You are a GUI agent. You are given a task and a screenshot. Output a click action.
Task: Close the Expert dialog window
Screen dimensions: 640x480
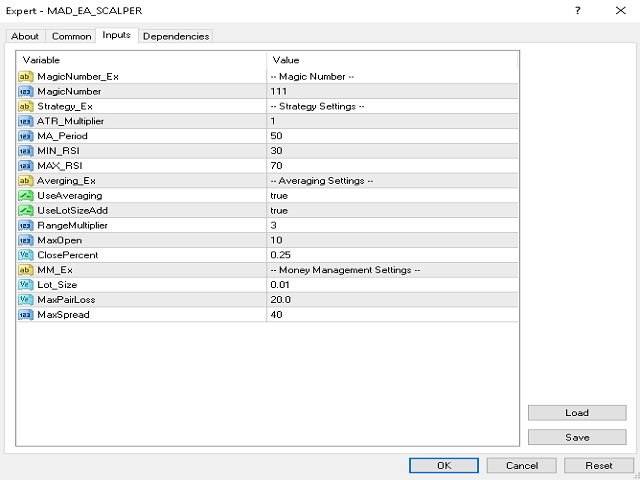[621, 11]
